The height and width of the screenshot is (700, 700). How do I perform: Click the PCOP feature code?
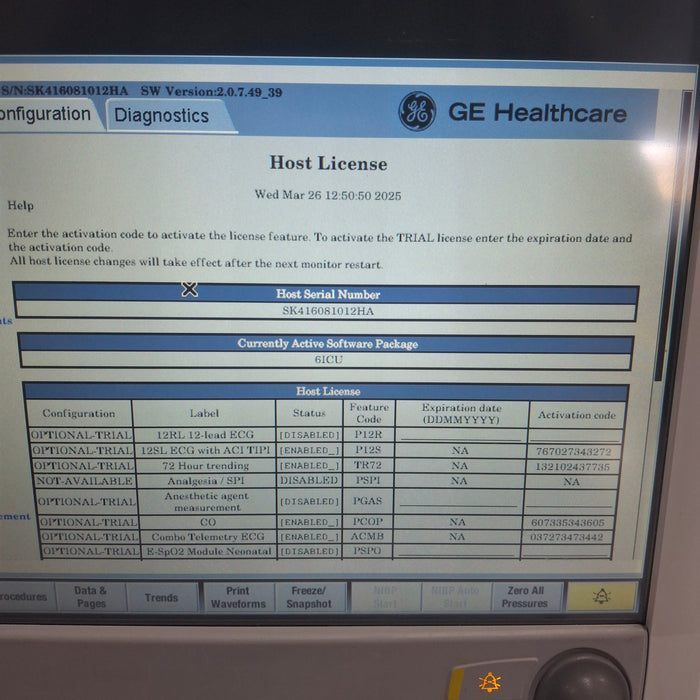point(367,521)
